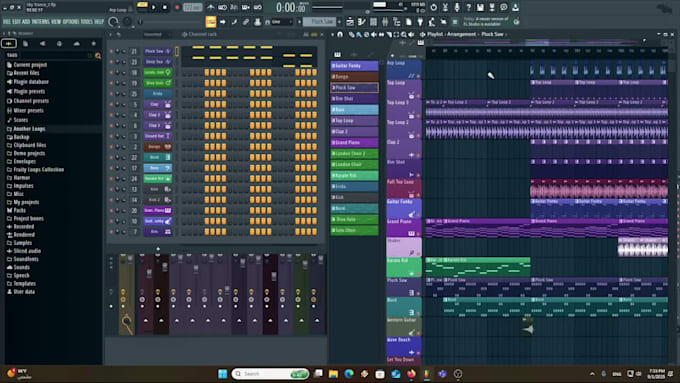Open the mixer view toolbar icon
The height and width of the screenshot is (383, 680).
tap(385, 21)
